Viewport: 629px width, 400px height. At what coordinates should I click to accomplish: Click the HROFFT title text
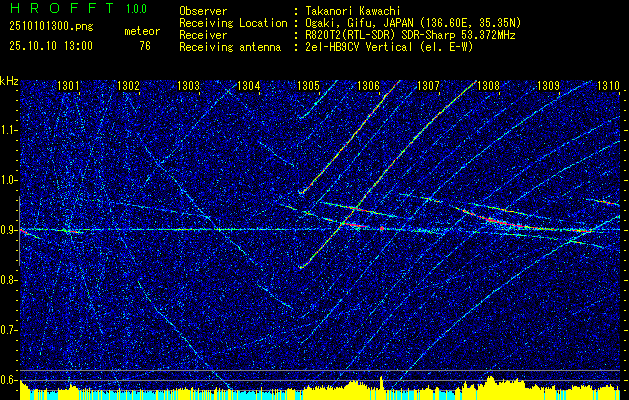[x=62, y=8]
